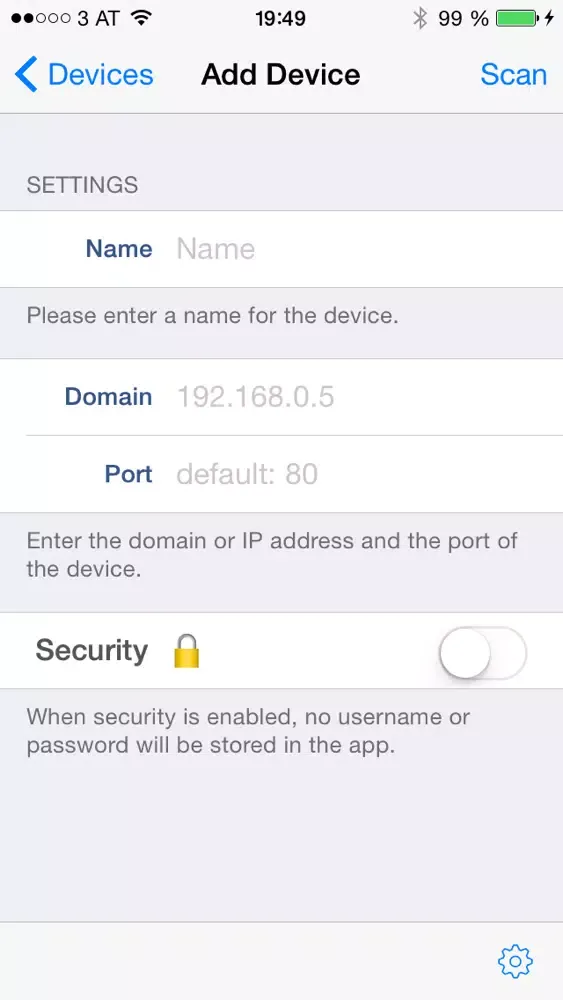Tap the yellow padlock icon
The height and width of the screenshot is (1000, 563).
pos(186,651)
